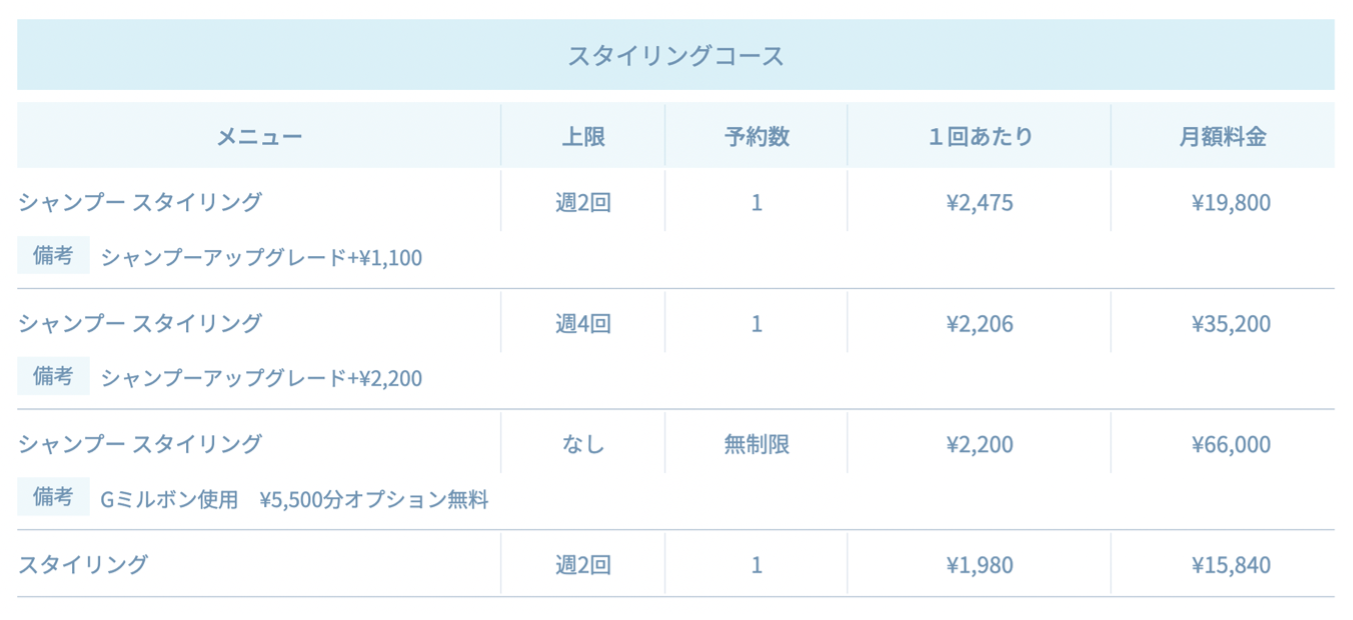The height and width of the screenshot is (620, 1353).
Task: Select the 月額料金 column header
Action: point(1222,137)
